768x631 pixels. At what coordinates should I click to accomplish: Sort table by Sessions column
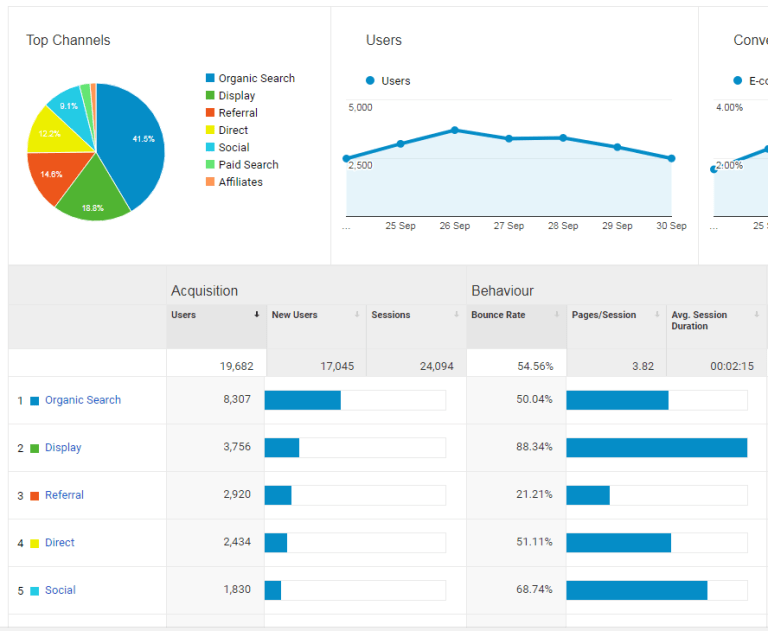click(391, 315)
